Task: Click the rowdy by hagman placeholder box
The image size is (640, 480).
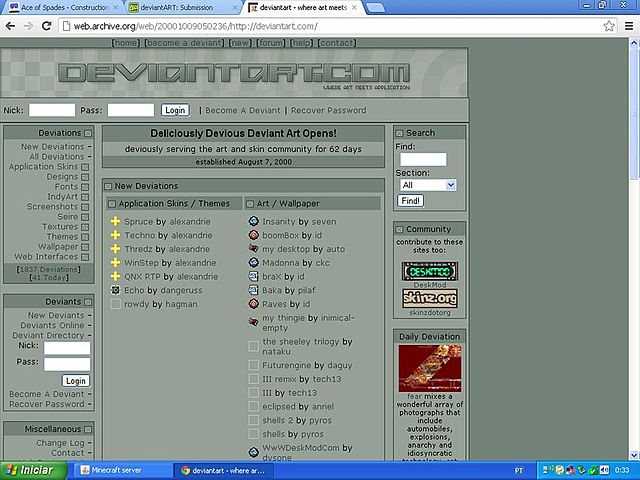Action: click(x=116, y=304)
